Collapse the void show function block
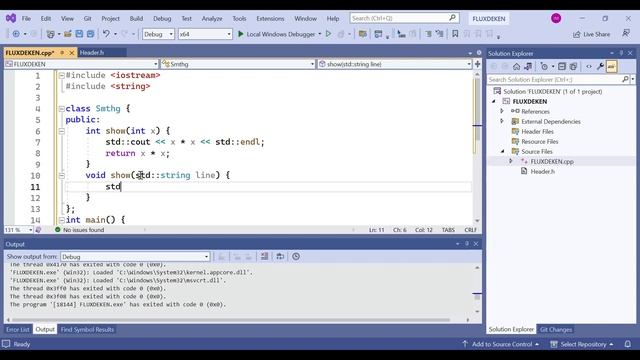The width and height of the screenshot is (640, 360). (62, 176)
